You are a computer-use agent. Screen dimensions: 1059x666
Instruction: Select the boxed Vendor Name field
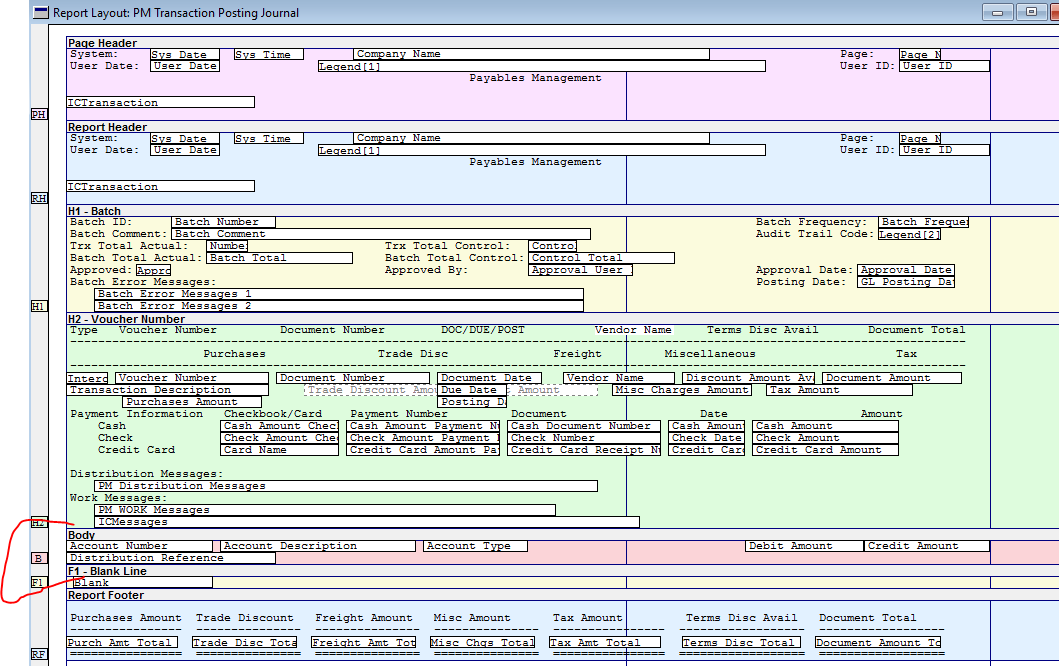click(x=619, y=378)
